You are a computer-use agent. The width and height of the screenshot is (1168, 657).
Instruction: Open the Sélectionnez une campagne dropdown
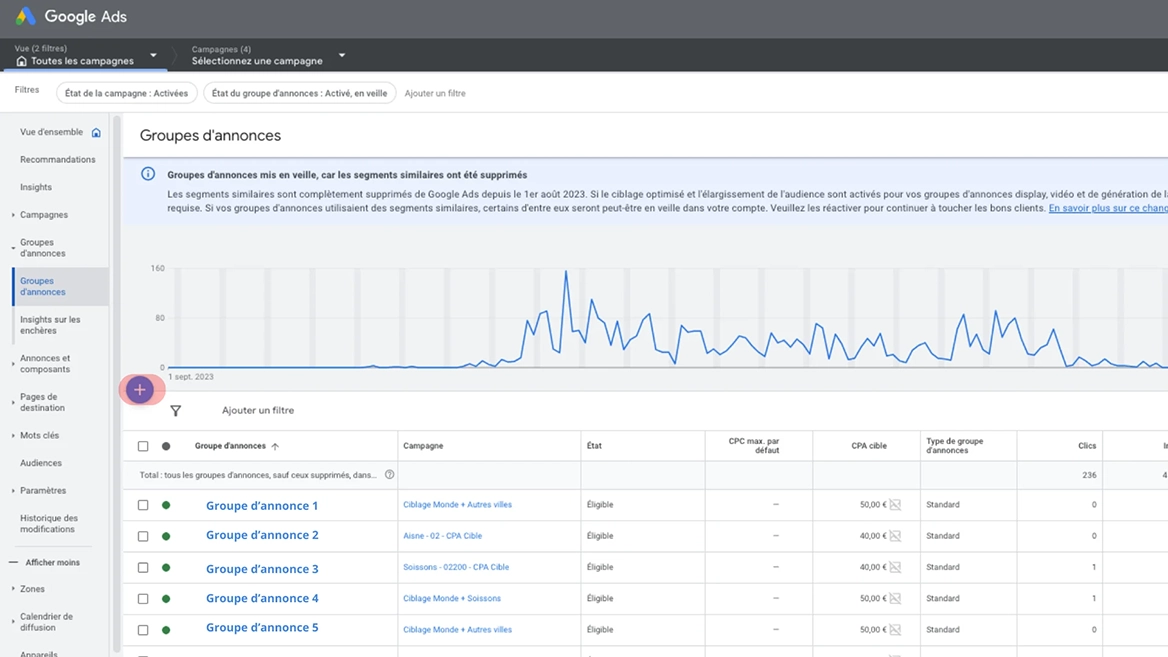pyautogui.click(x=342, y=55)
